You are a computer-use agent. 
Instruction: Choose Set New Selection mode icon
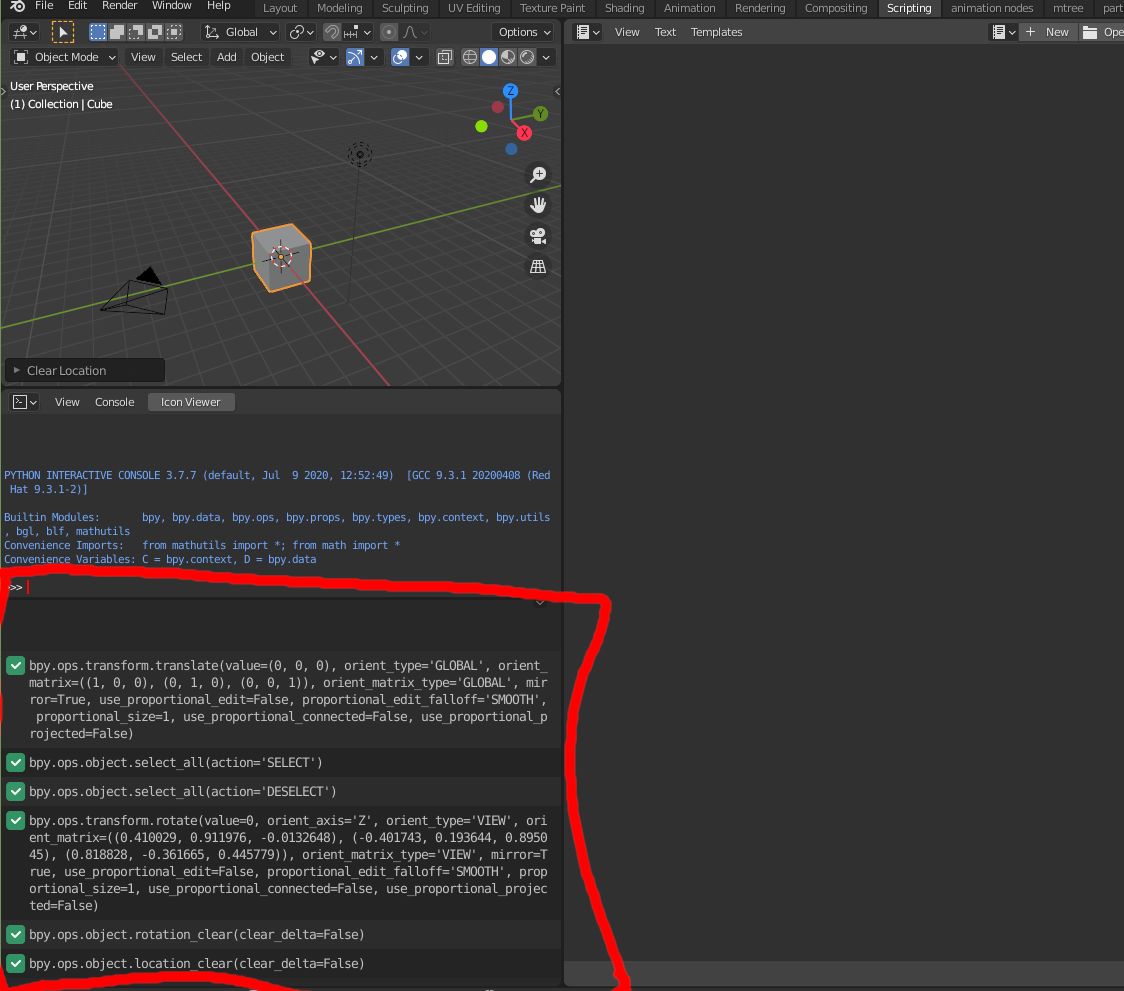97,32
